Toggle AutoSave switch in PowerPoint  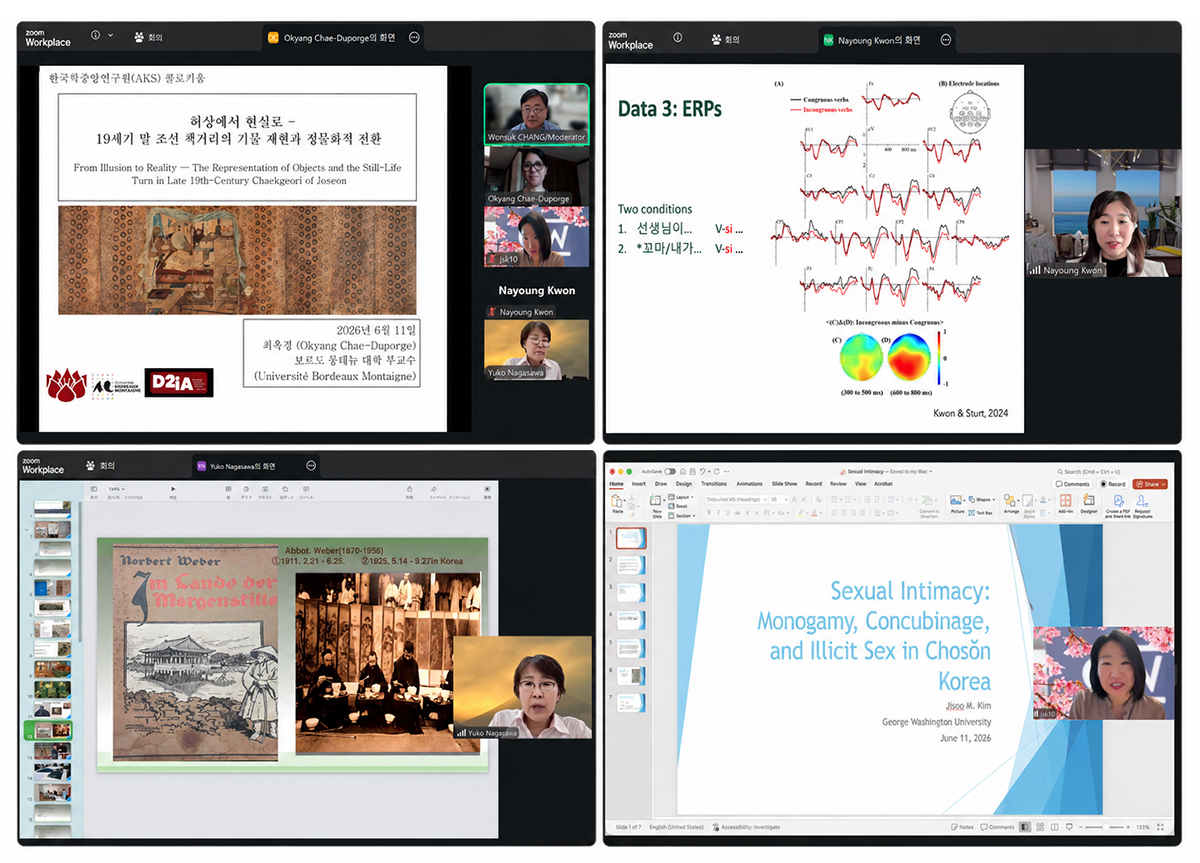(x=669, y=471)
